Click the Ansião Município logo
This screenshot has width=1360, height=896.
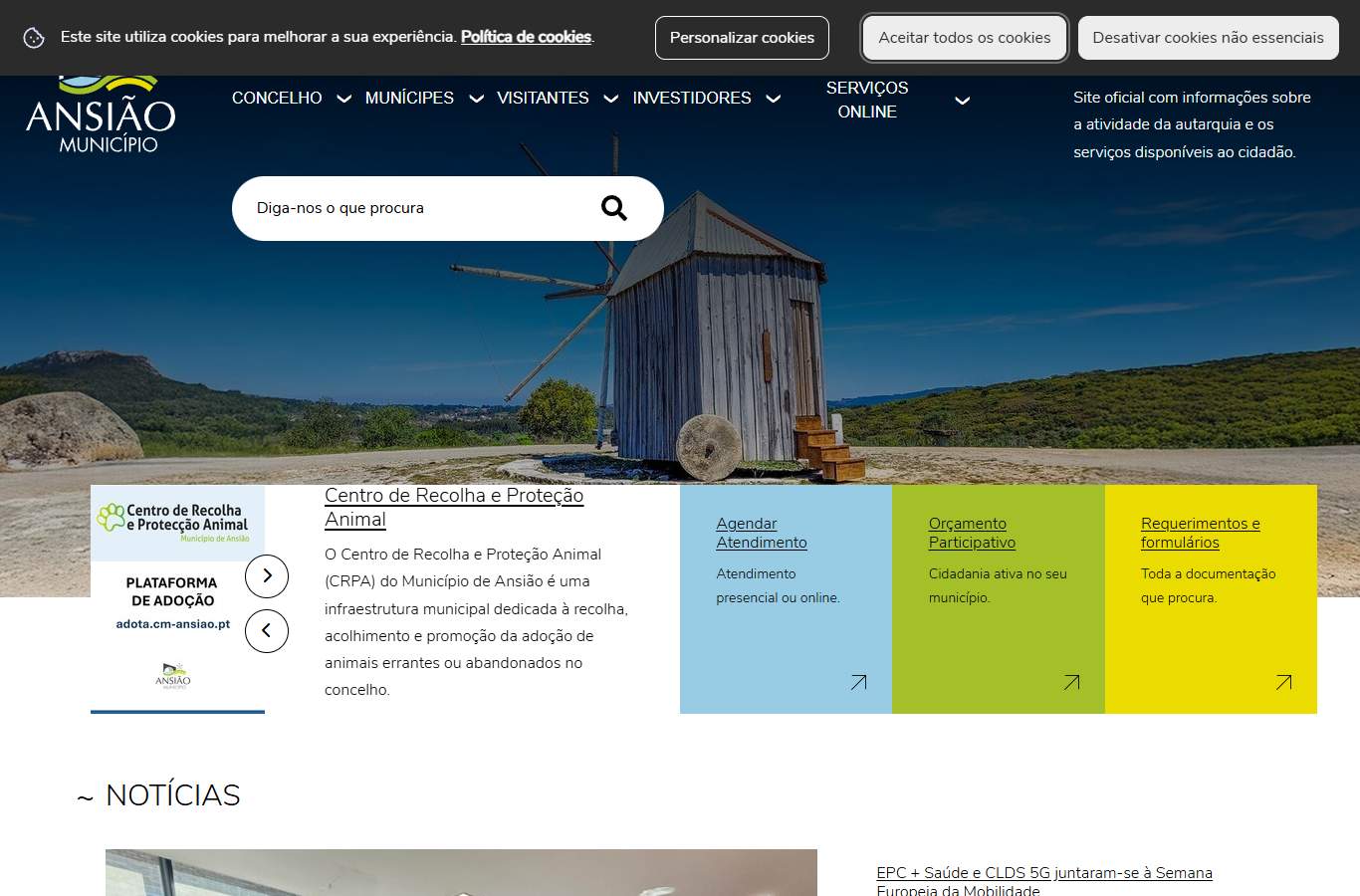[101, 113]
